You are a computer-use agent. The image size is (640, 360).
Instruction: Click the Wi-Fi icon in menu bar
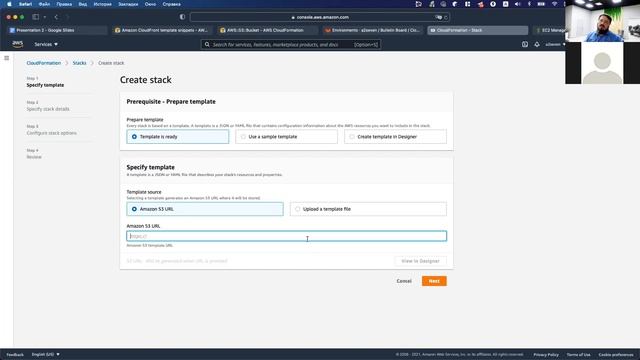[554, 4]
